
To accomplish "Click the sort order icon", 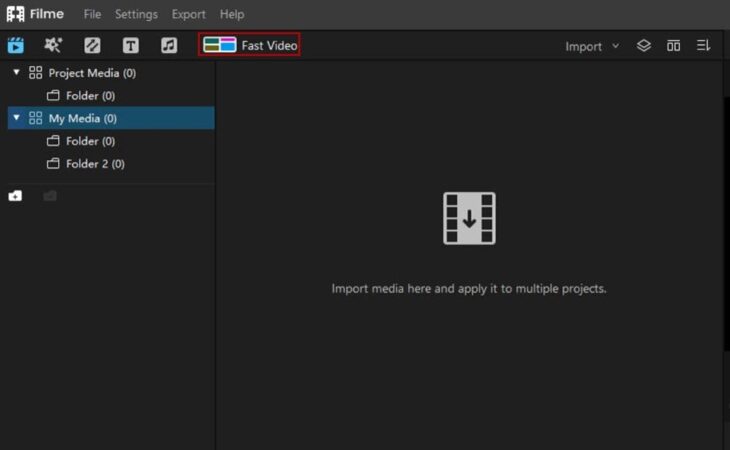I will point(703,46).
